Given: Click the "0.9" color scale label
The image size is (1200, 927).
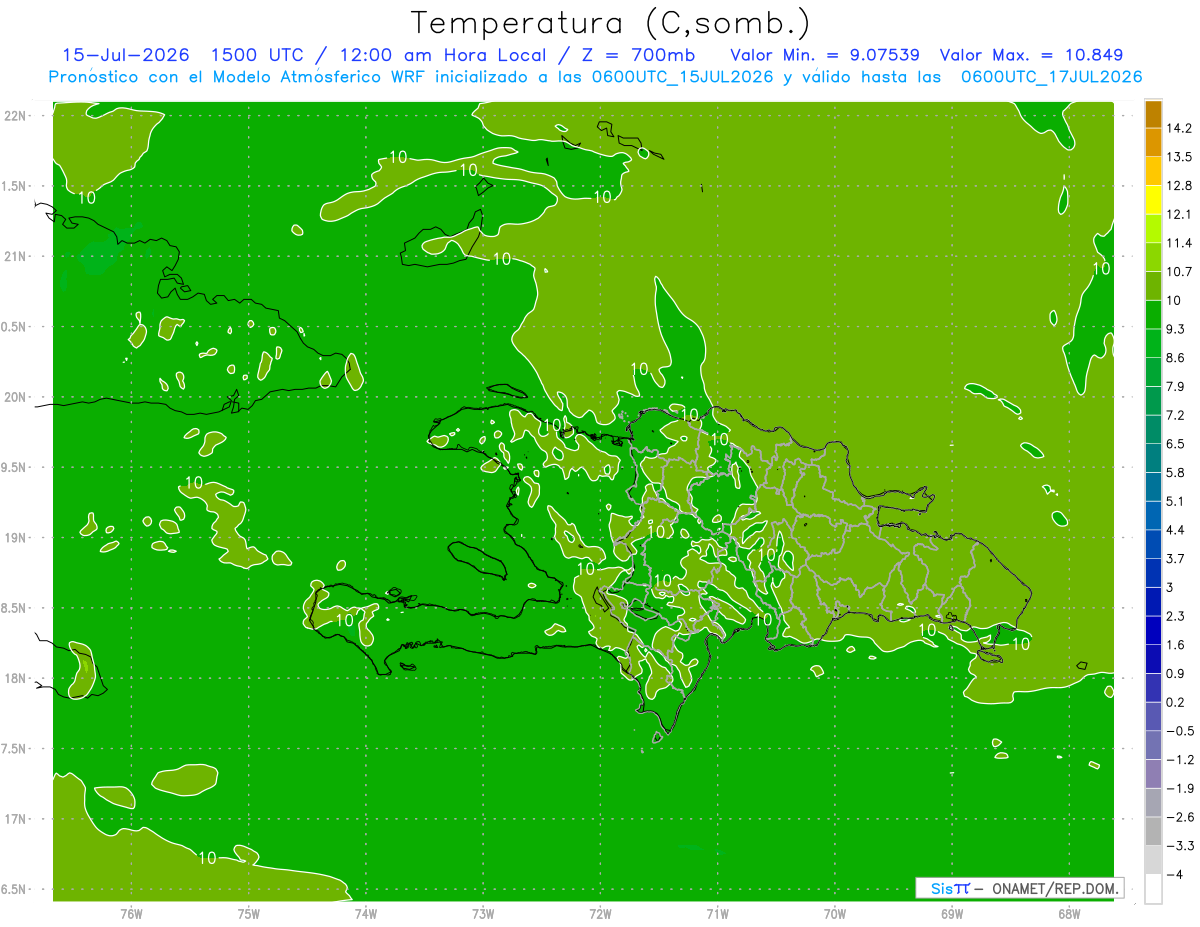Looking at the screenshot, I should click(x=1175, y=674).
